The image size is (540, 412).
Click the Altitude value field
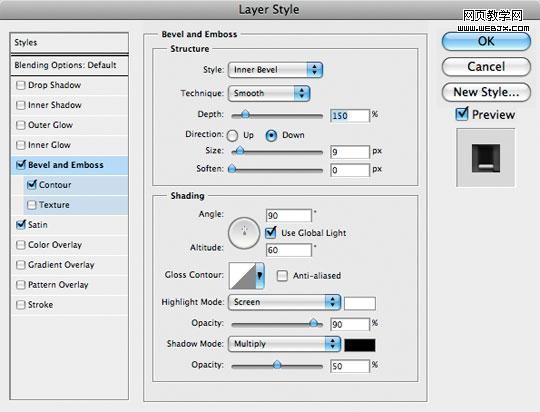pyautogui.click(x=289, y=250)
